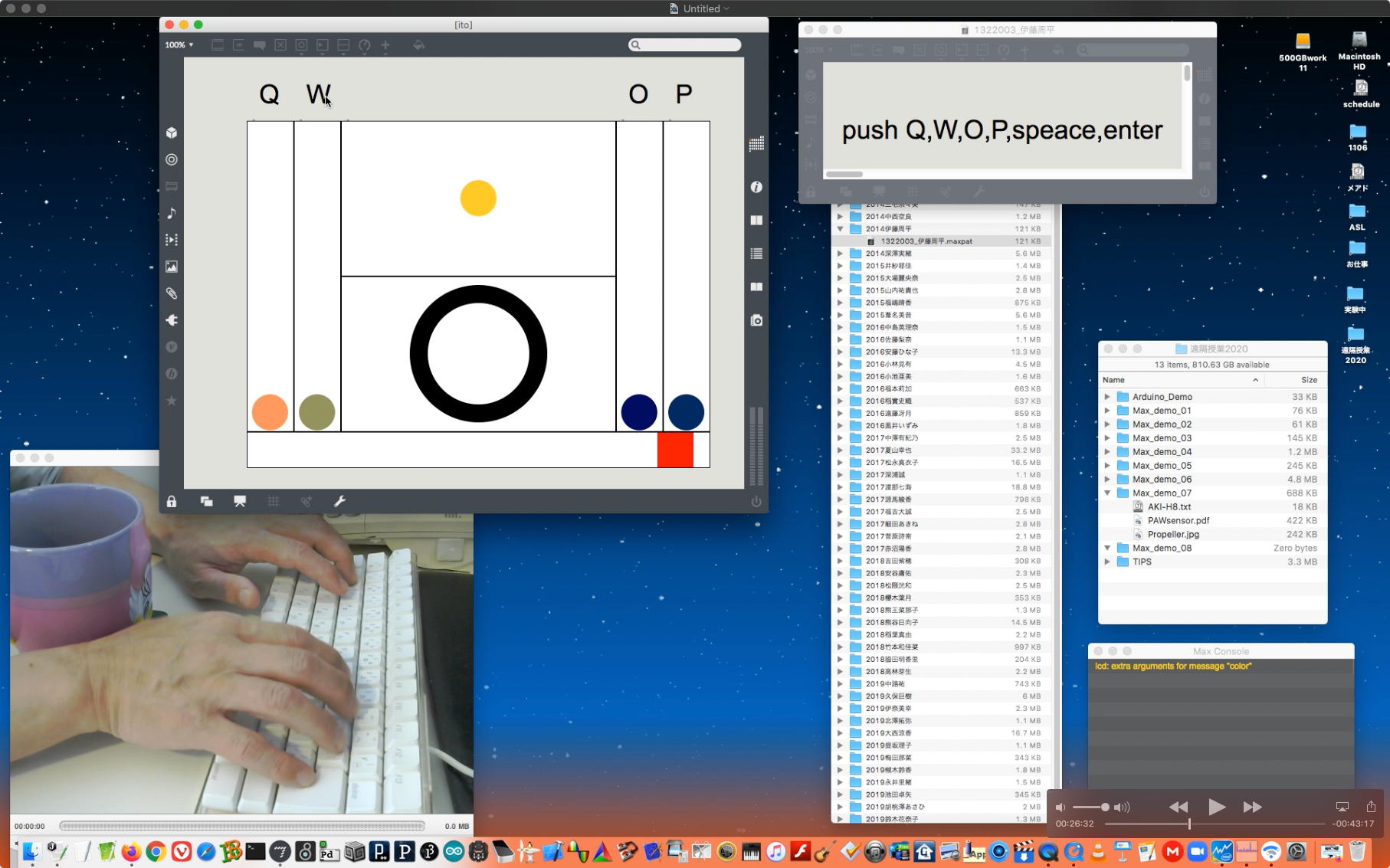Click the button object icon in Max toolbar
The height and width of the screenshot is (868, 1390).
pyautogui.click(x=302, y=45)
